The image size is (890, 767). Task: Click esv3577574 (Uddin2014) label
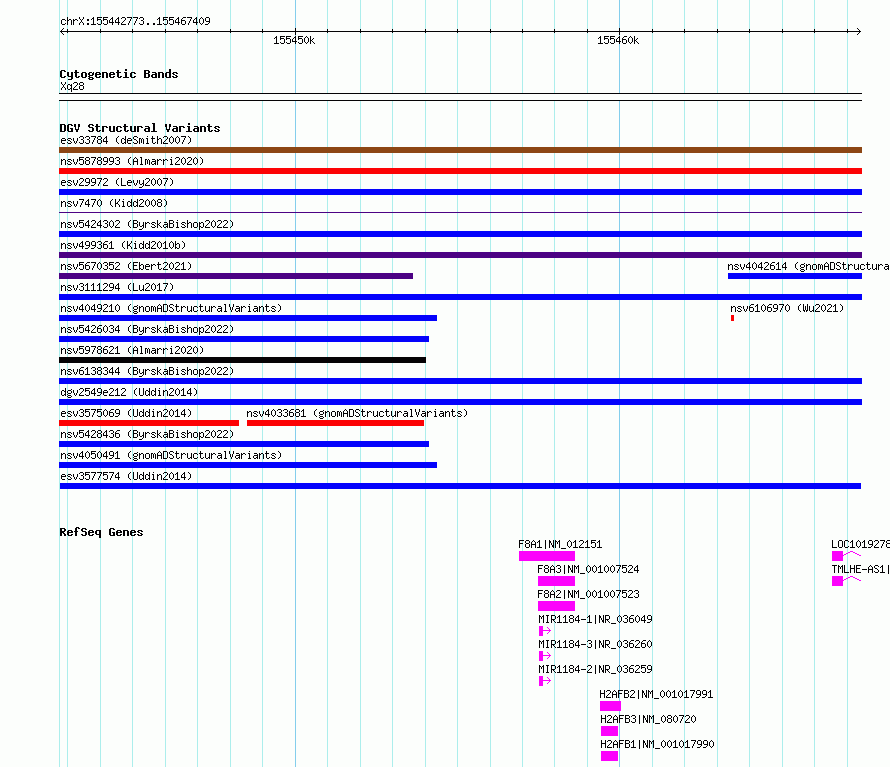[126, 476]
